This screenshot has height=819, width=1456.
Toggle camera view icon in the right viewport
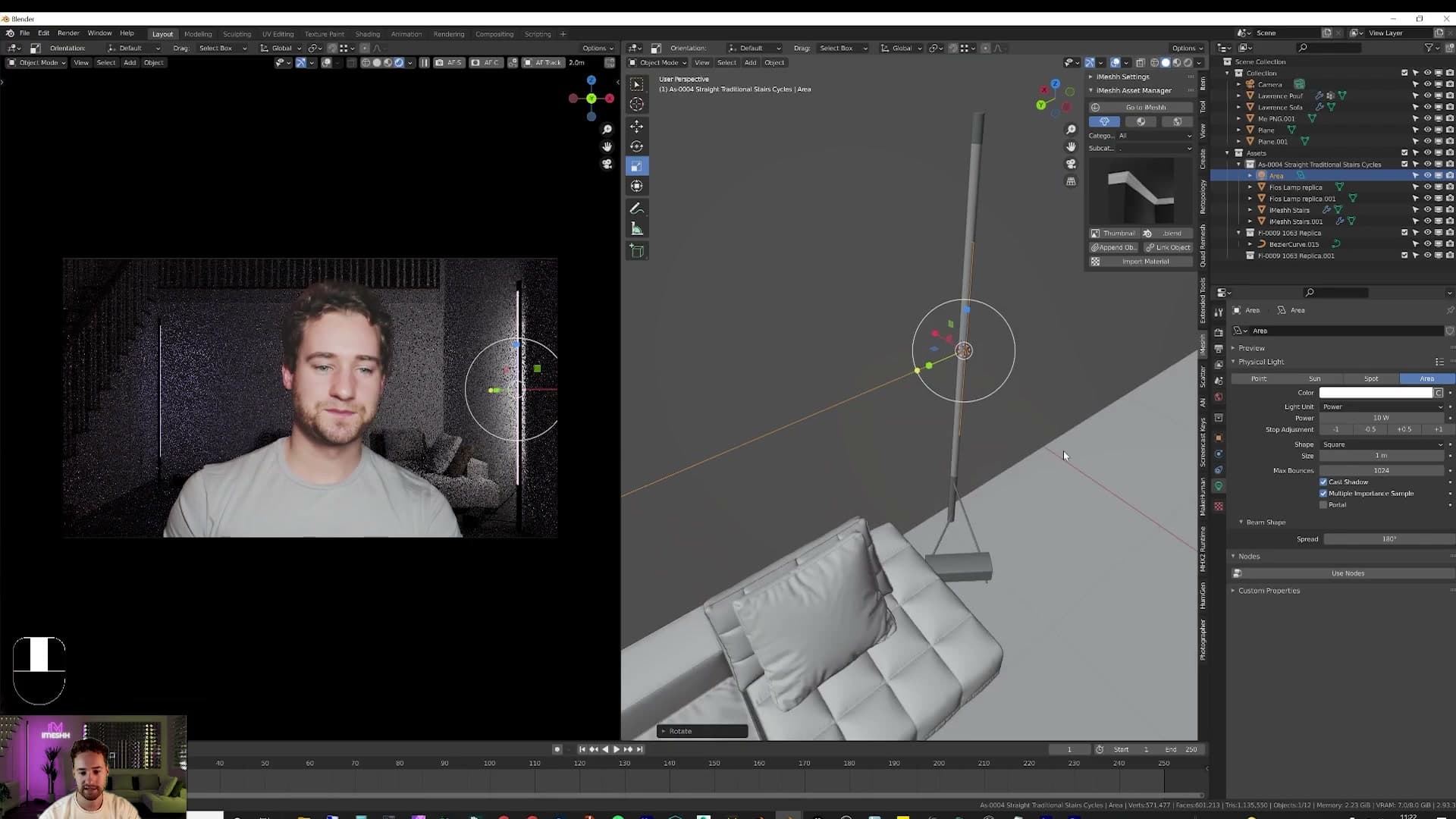tap(1071, 164)
